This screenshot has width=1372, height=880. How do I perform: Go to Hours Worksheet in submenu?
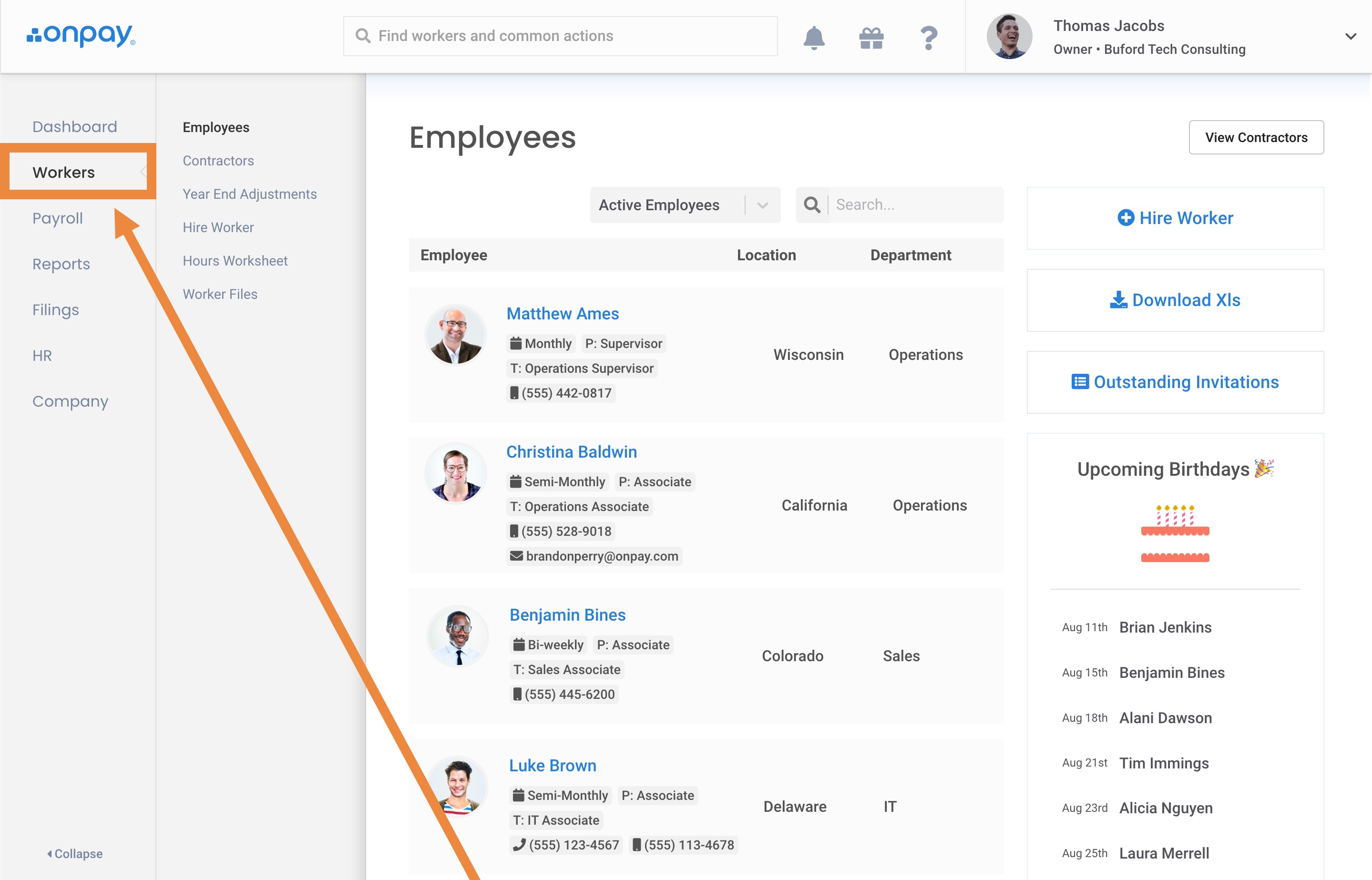click(235, 261)
